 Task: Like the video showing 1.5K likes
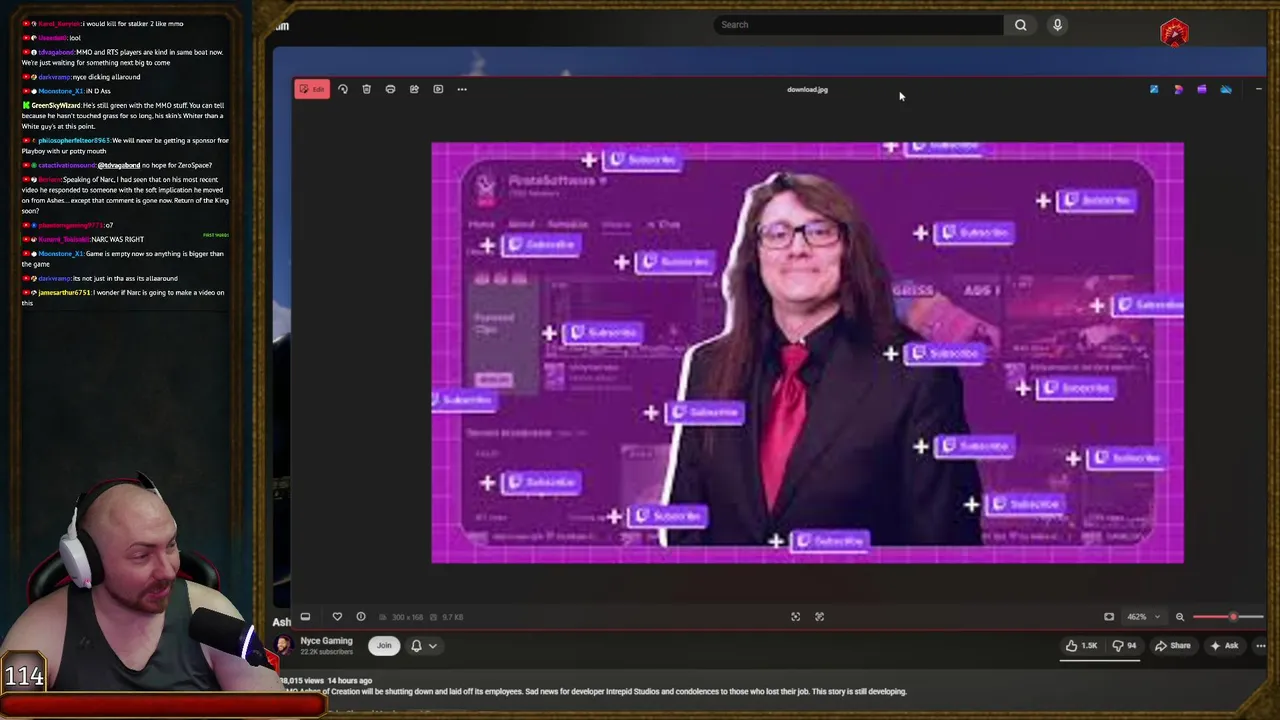[x=1081, y=646]
